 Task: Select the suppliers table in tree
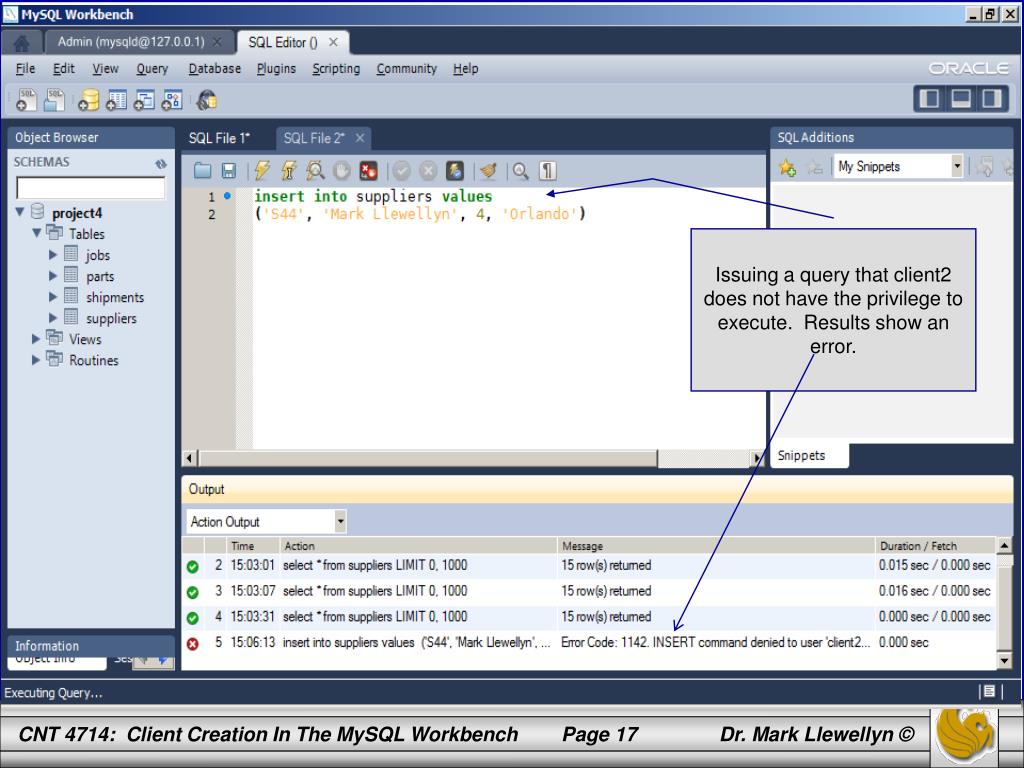pyautogui.click(x=111, y=318)
